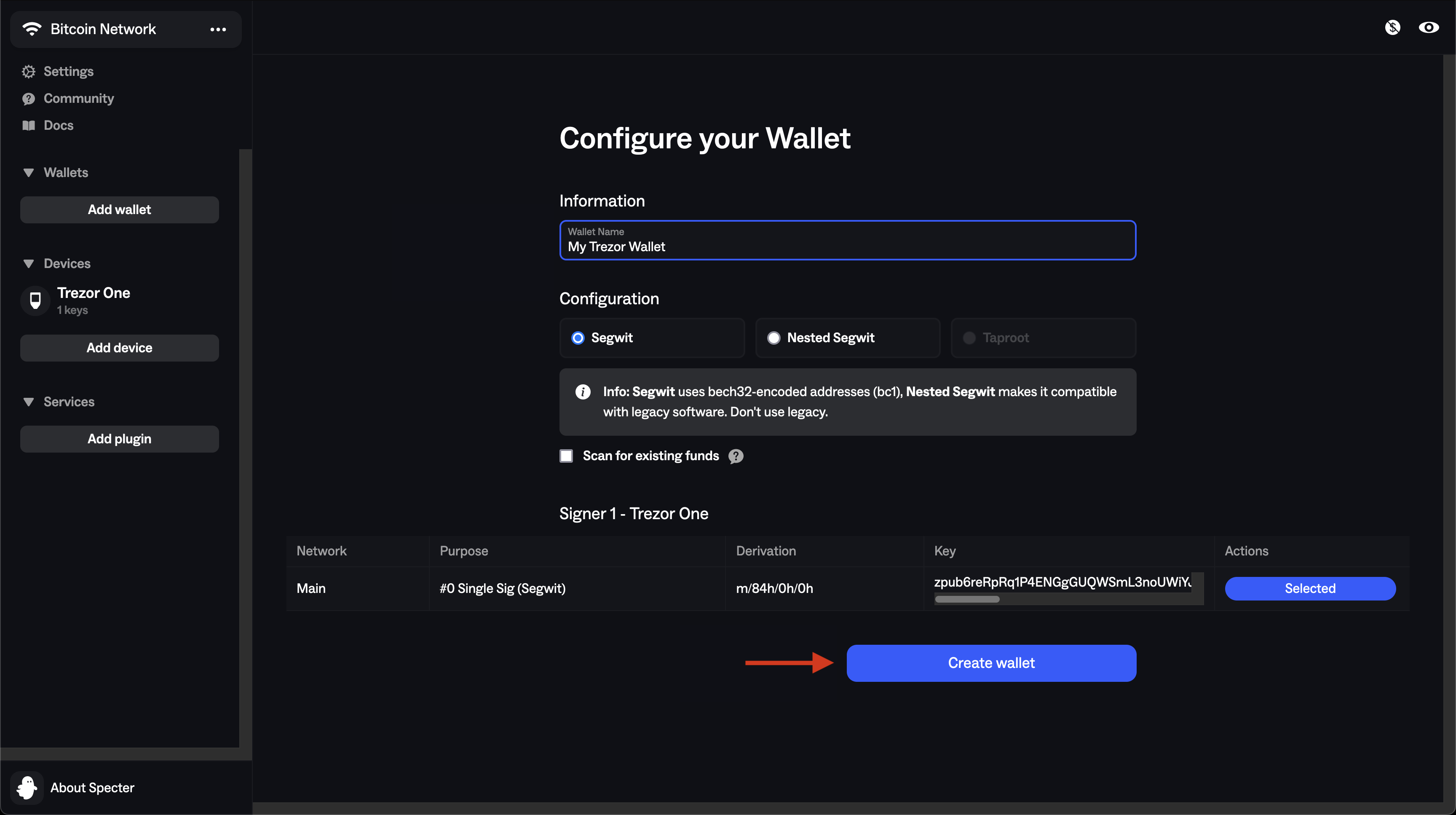Click the Docs book icon
The width and height of the screenshot is (1456, 815).
pos(28,126)
